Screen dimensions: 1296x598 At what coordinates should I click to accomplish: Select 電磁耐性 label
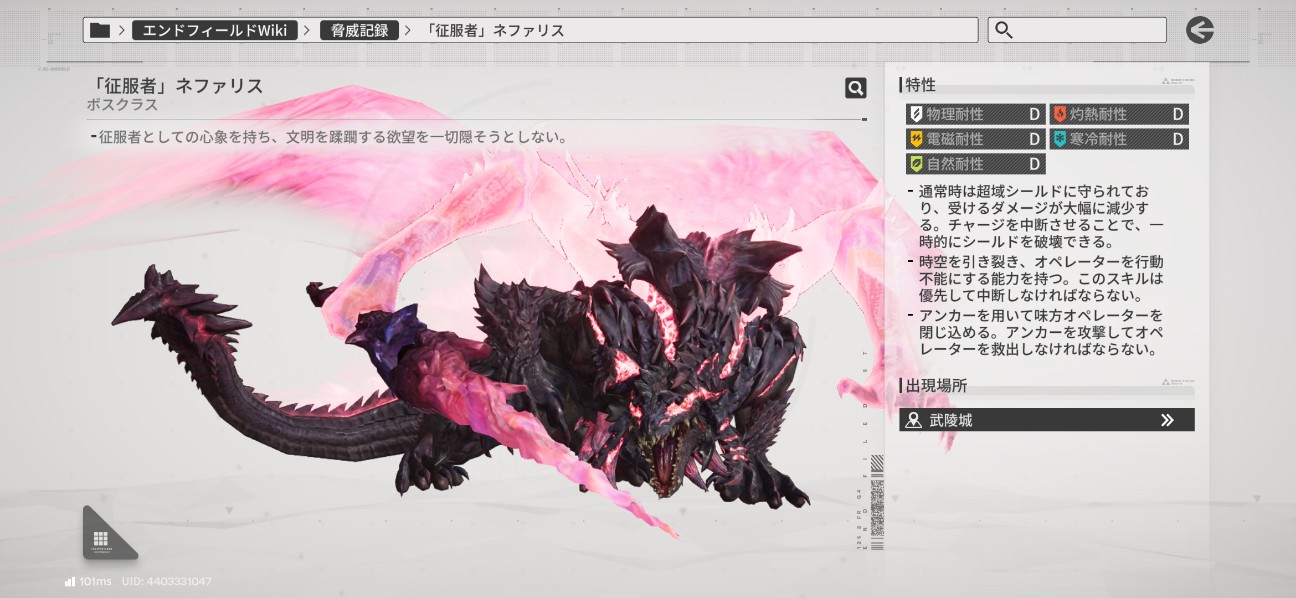click(955, 139)
